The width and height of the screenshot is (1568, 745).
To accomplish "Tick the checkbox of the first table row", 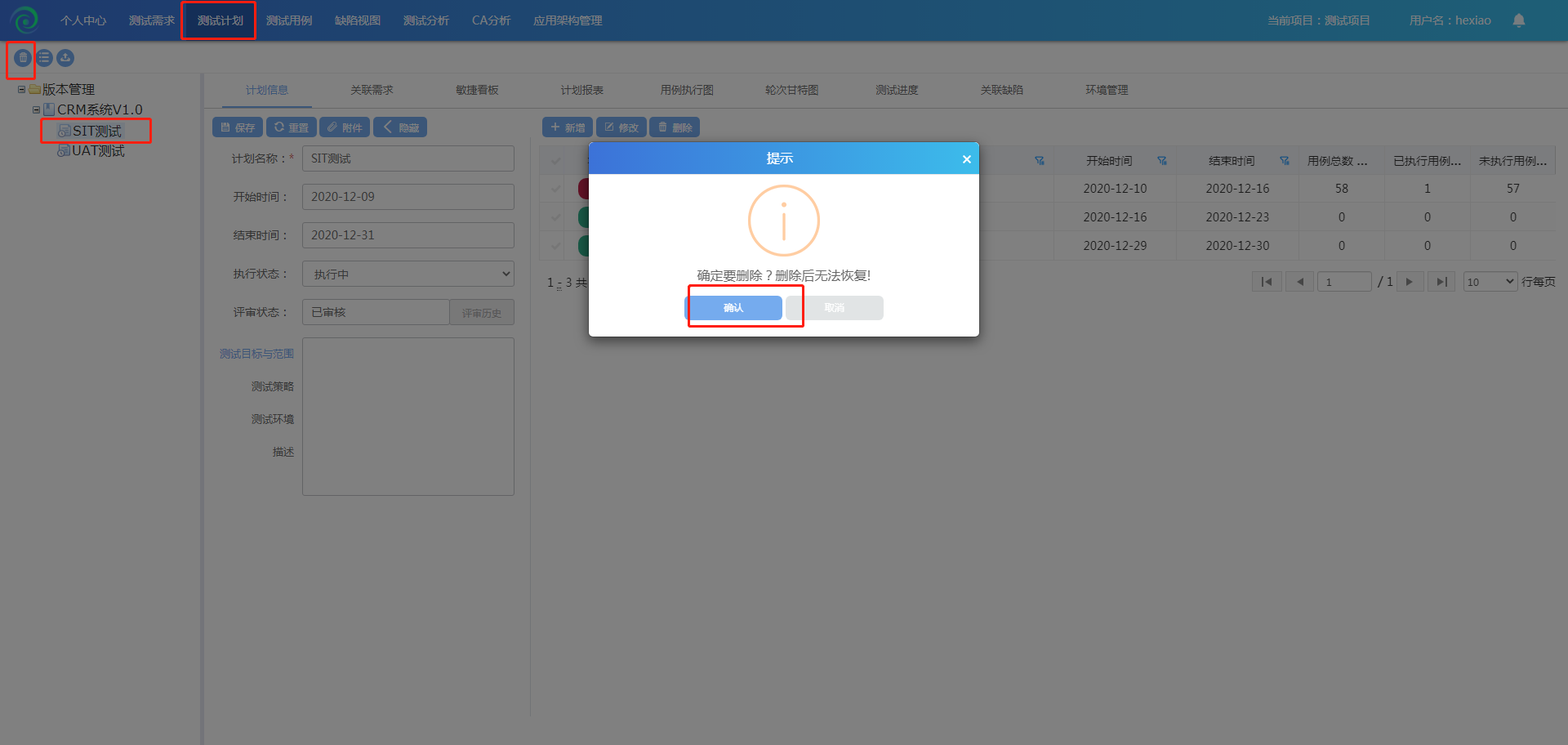I will point(556,189).
